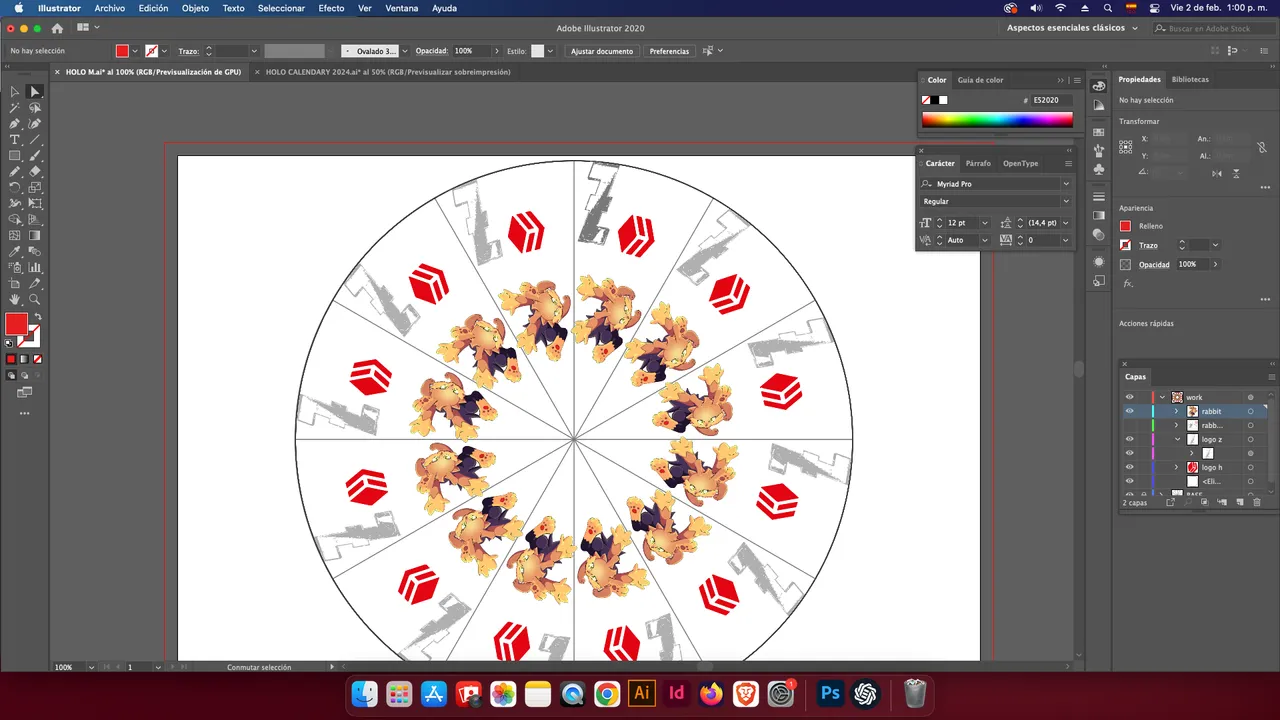Open Photoshop from the Dock

pyautogui.click(x=829, y=693)
